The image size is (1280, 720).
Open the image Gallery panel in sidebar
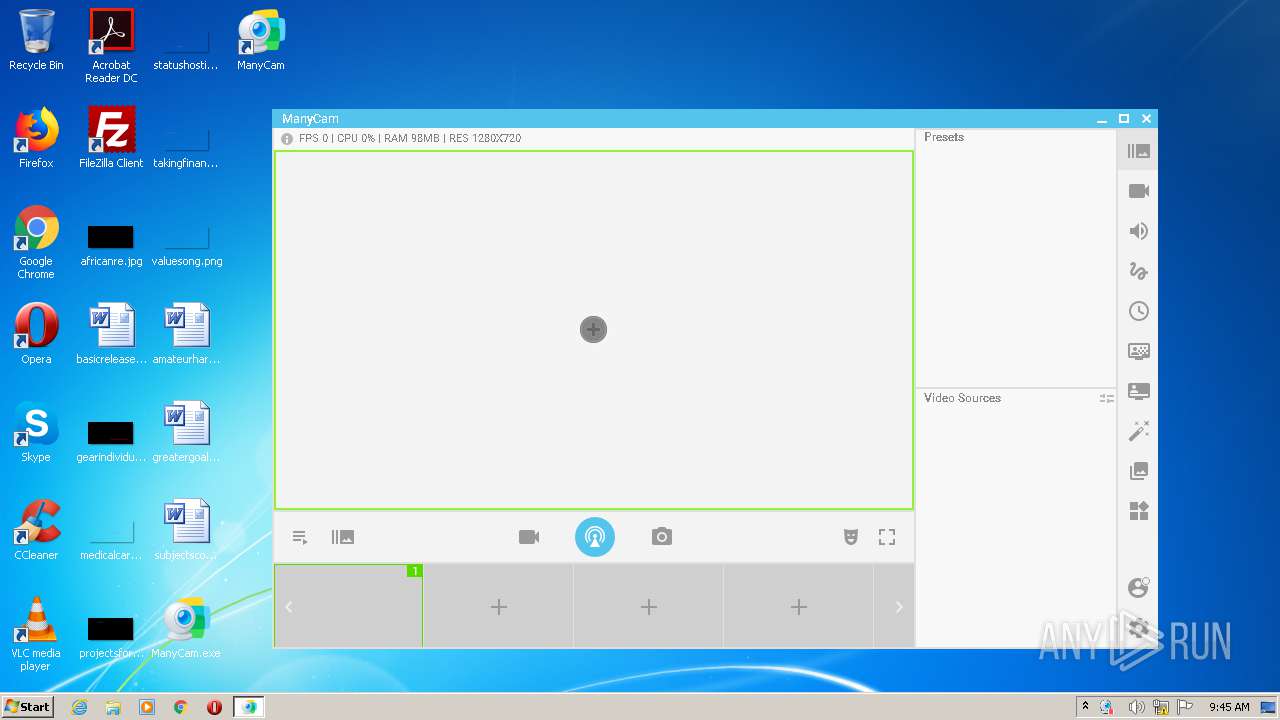(1138, 471)
